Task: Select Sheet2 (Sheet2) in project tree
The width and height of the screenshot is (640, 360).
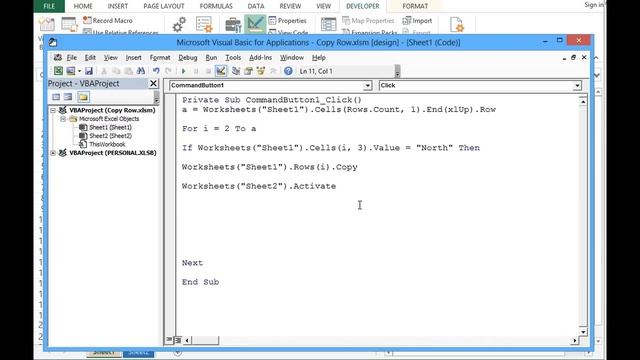Action: [x=111, y=136]
